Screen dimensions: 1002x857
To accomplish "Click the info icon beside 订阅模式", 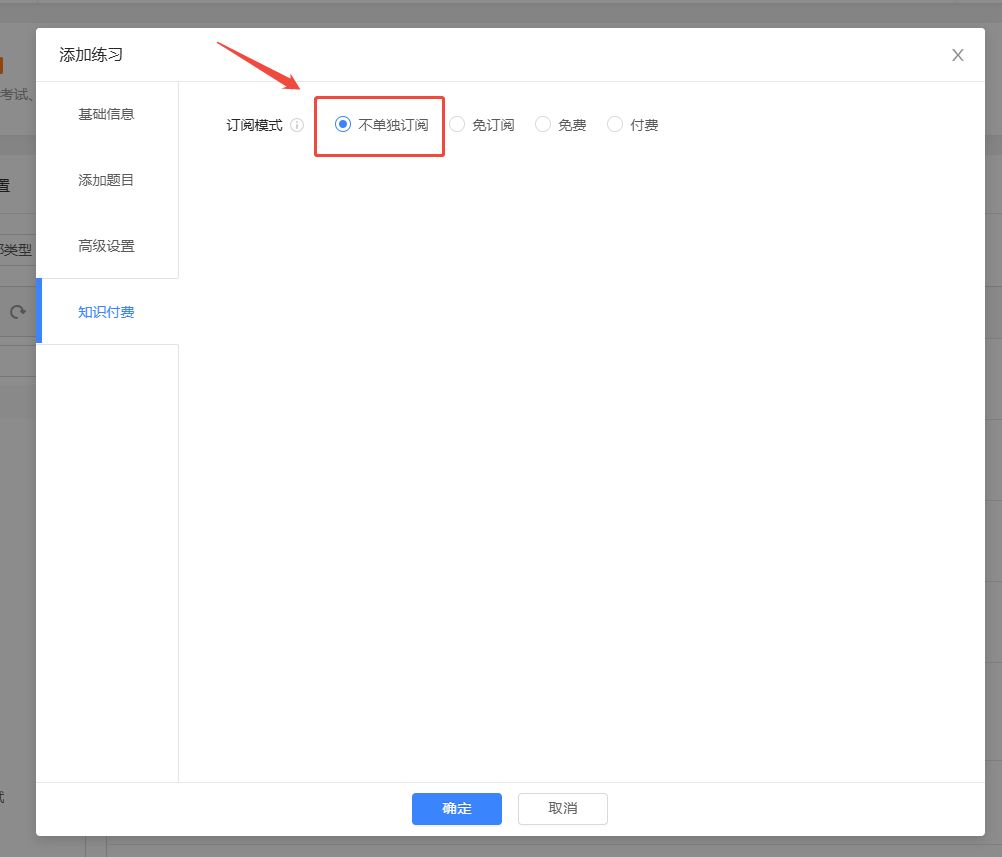I will 297,126.
